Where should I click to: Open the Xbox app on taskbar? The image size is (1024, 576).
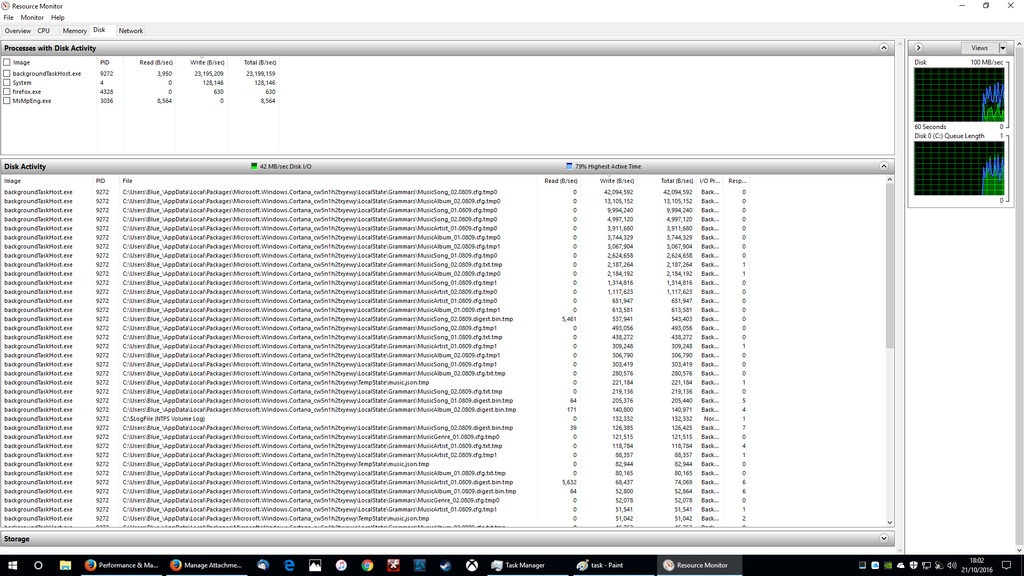pyautogui.click(x=472, y=566)
